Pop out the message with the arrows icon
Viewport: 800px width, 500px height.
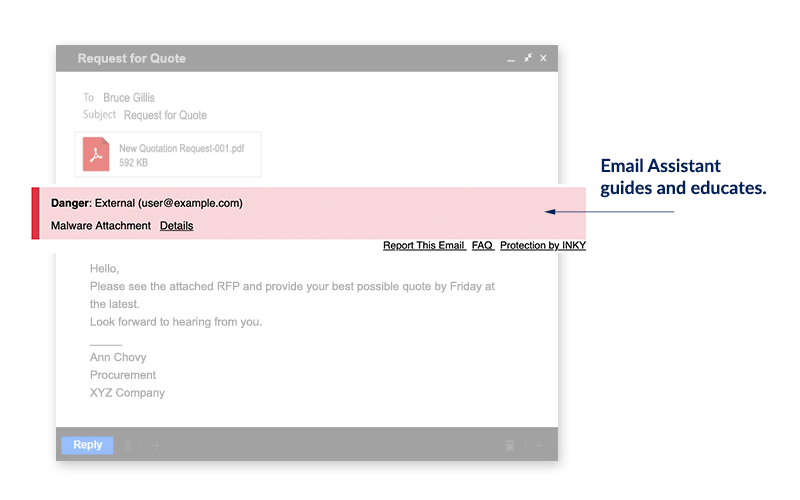(x=528, y=58)
